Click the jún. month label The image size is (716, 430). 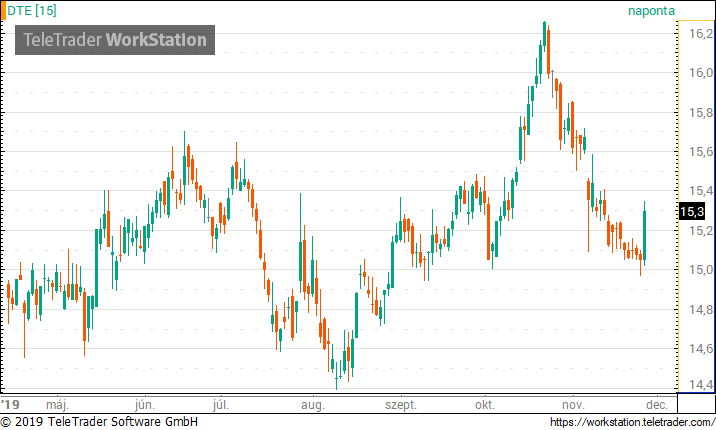(x=145, y=404)
